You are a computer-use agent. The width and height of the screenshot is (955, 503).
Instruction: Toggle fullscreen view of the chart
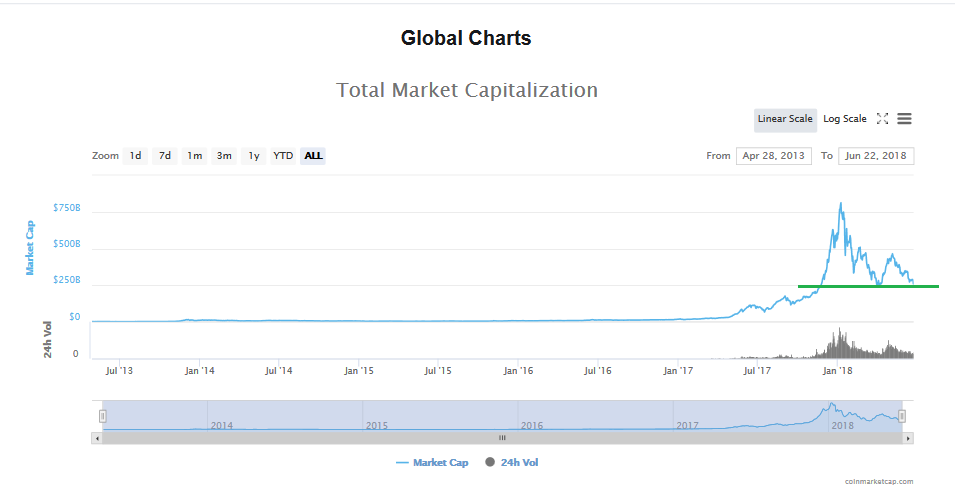click(882, 119)
